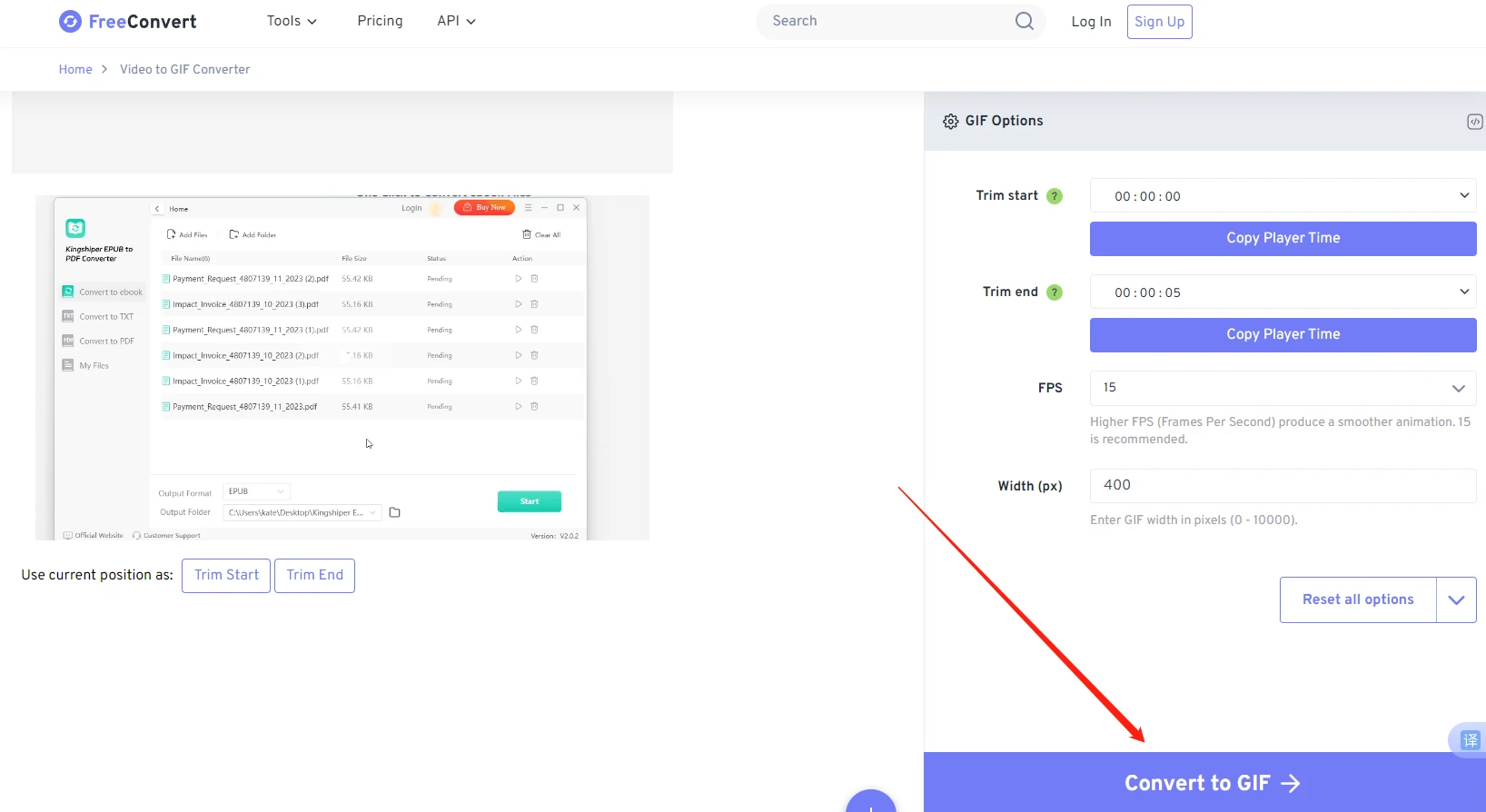Click the round blue plus button
The image size is (1486, 812).
click(870, 801)
